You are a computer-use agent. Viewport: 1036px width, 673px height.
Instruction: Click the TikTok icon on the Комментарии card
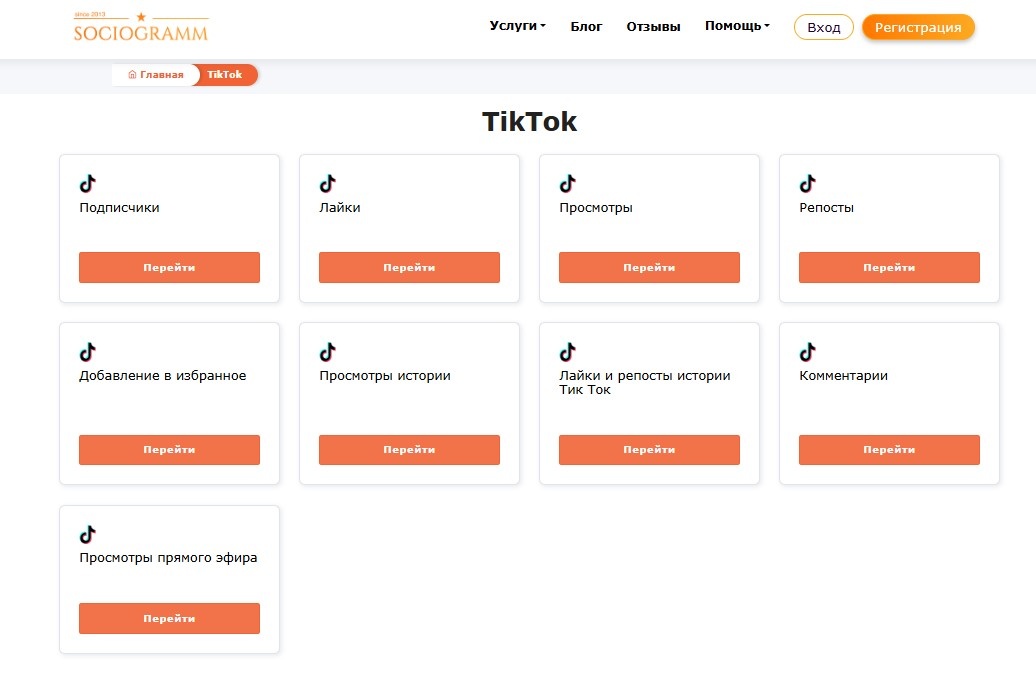pyautogui.click(x=807, y=352)
